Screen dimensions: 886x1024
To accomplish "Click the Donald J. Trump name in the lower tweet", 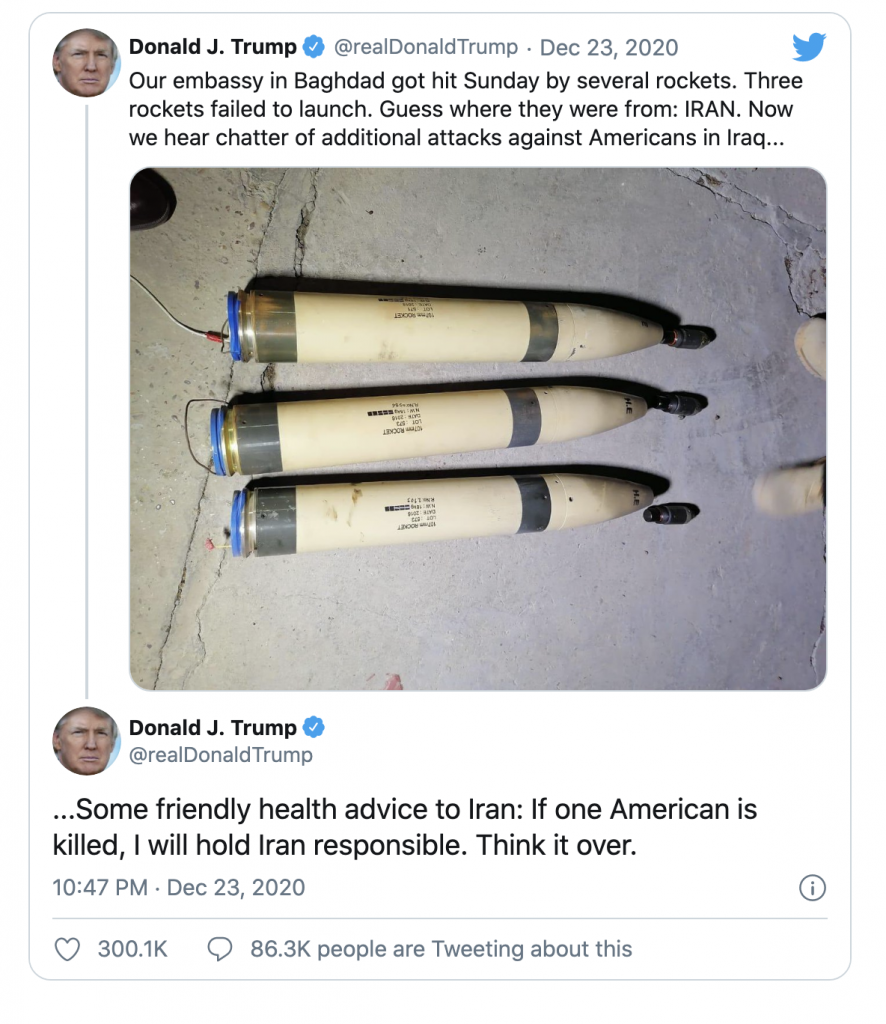I will [213, 728].
